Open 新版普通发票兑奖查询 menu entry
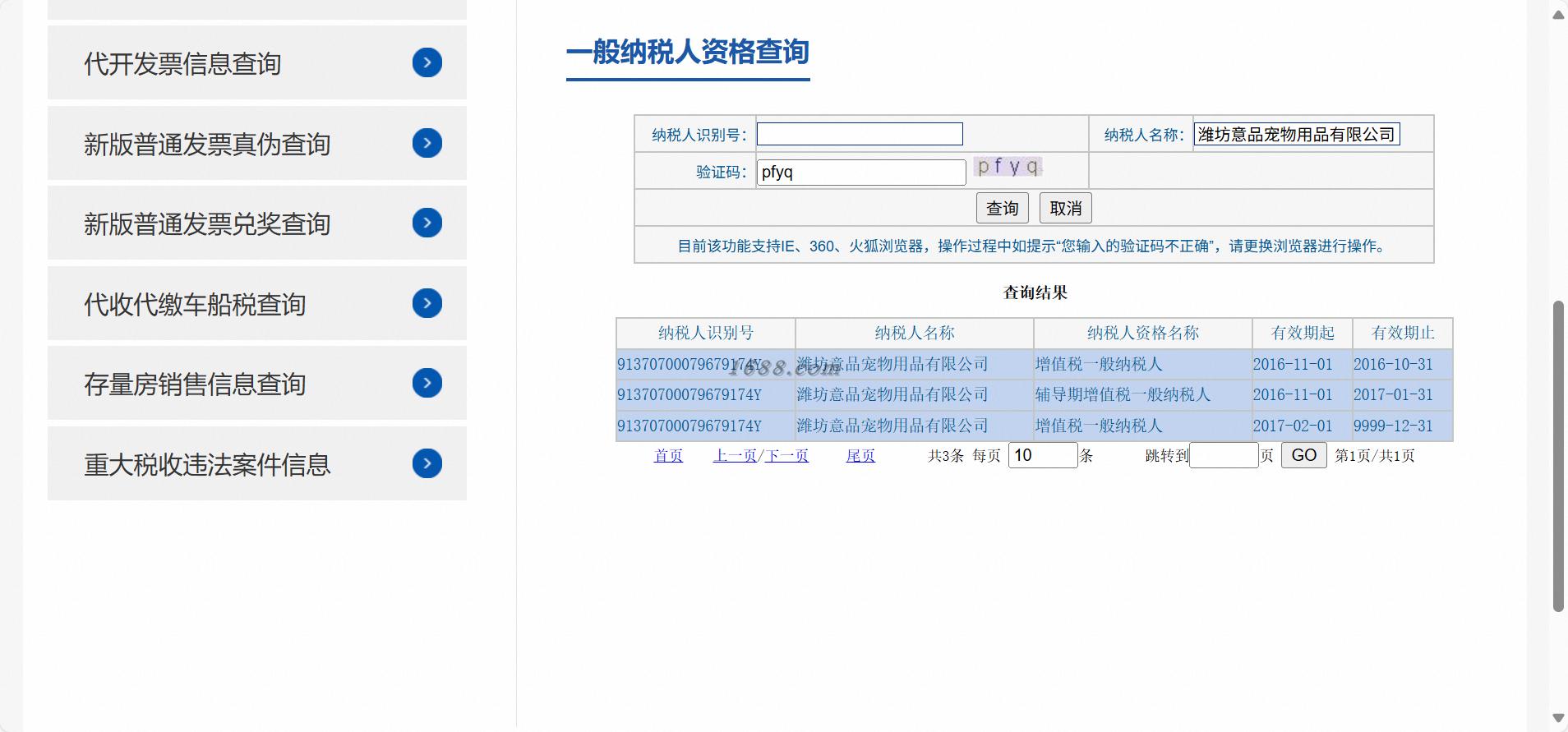The width and height of the screenshot is (1568, 732). tap(257, 223)
